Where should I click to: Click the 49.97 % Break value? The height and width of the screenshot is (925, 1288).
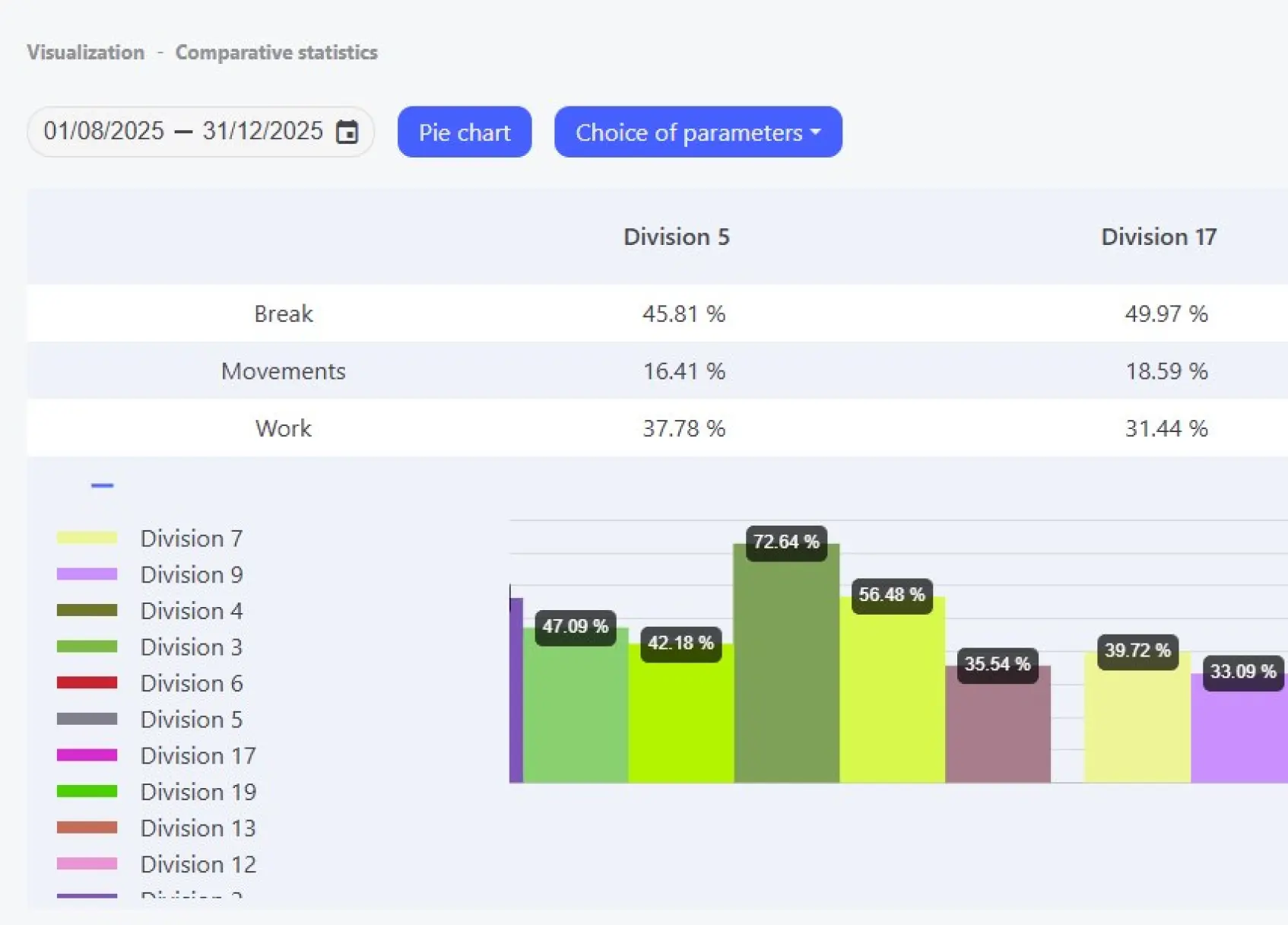[x=1166, y=313]
